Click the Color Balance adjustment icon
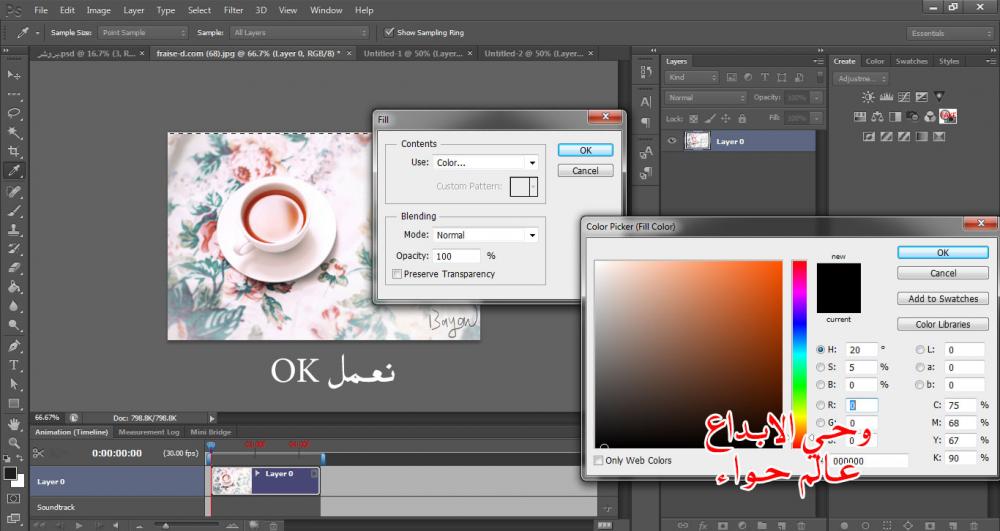Viewport: 1000px width, 531px height. pos(876,117)
